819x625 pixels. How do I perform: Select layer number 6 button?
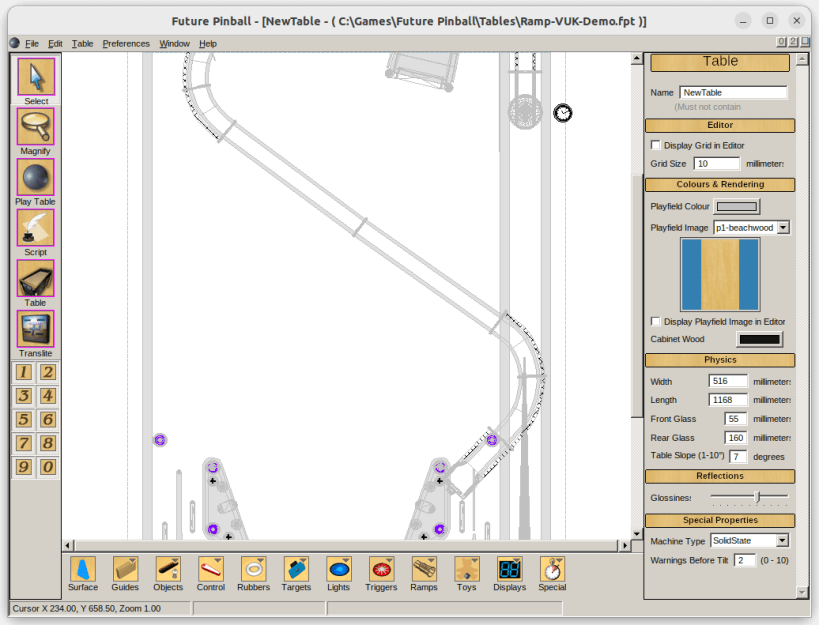click(x=48, y=419)
